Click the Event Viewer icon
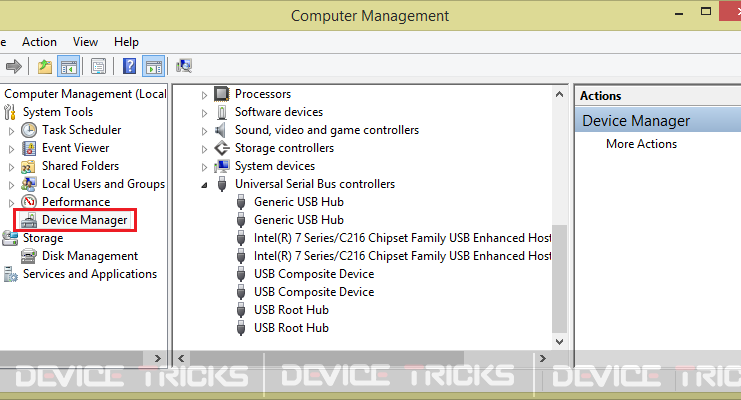 click(29, 148)
